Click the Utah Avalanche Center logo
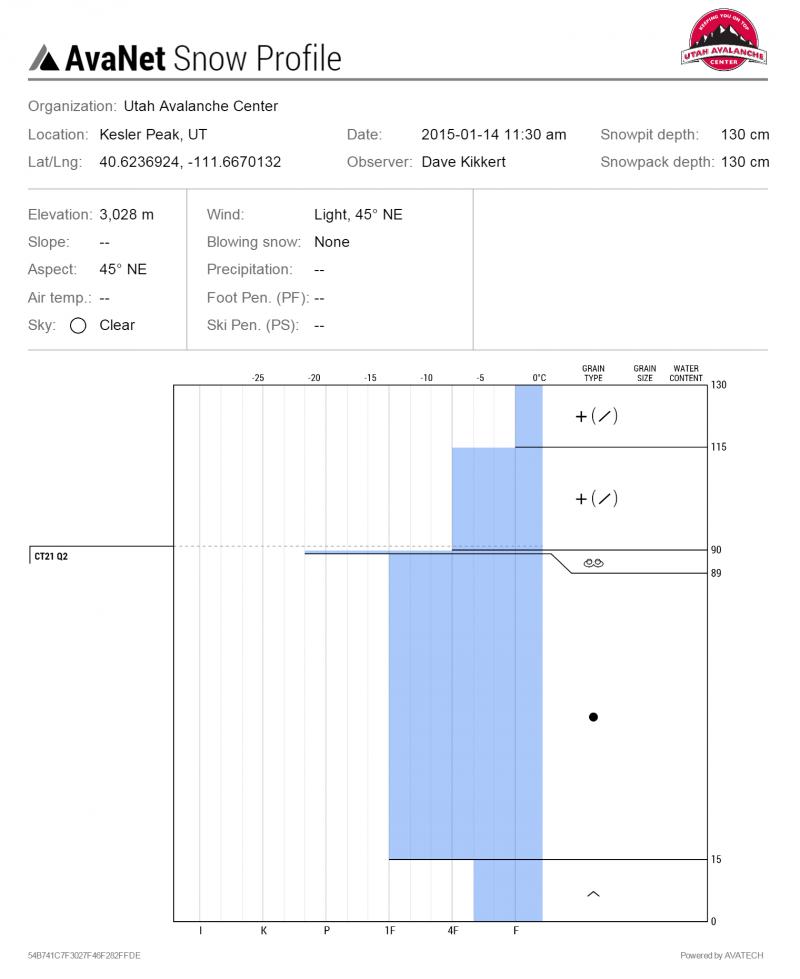 [724, 39]
